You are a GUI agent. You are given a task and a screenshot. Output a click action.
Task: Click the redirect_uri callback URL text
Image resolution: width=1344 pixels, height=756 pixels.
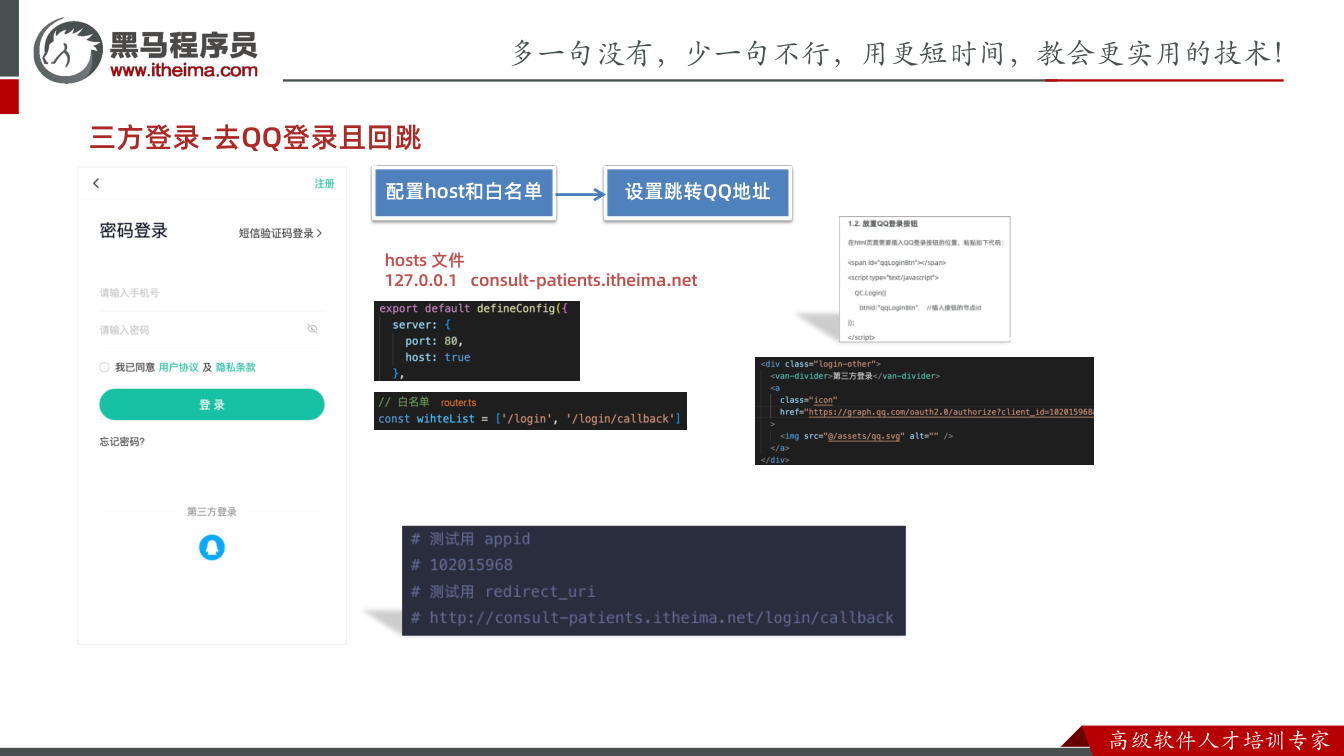[661, 618]
